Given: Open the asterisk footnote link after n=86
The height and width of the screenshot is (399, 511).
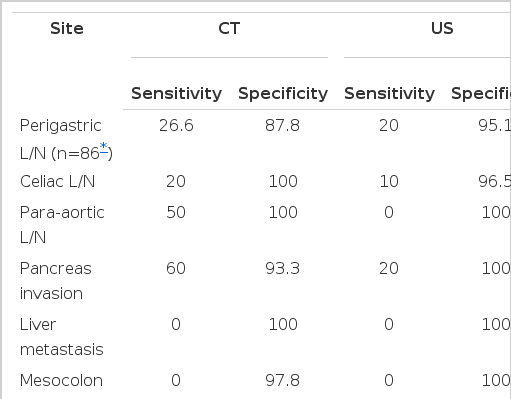Looking at the screenshot, I should click(104, 147).
